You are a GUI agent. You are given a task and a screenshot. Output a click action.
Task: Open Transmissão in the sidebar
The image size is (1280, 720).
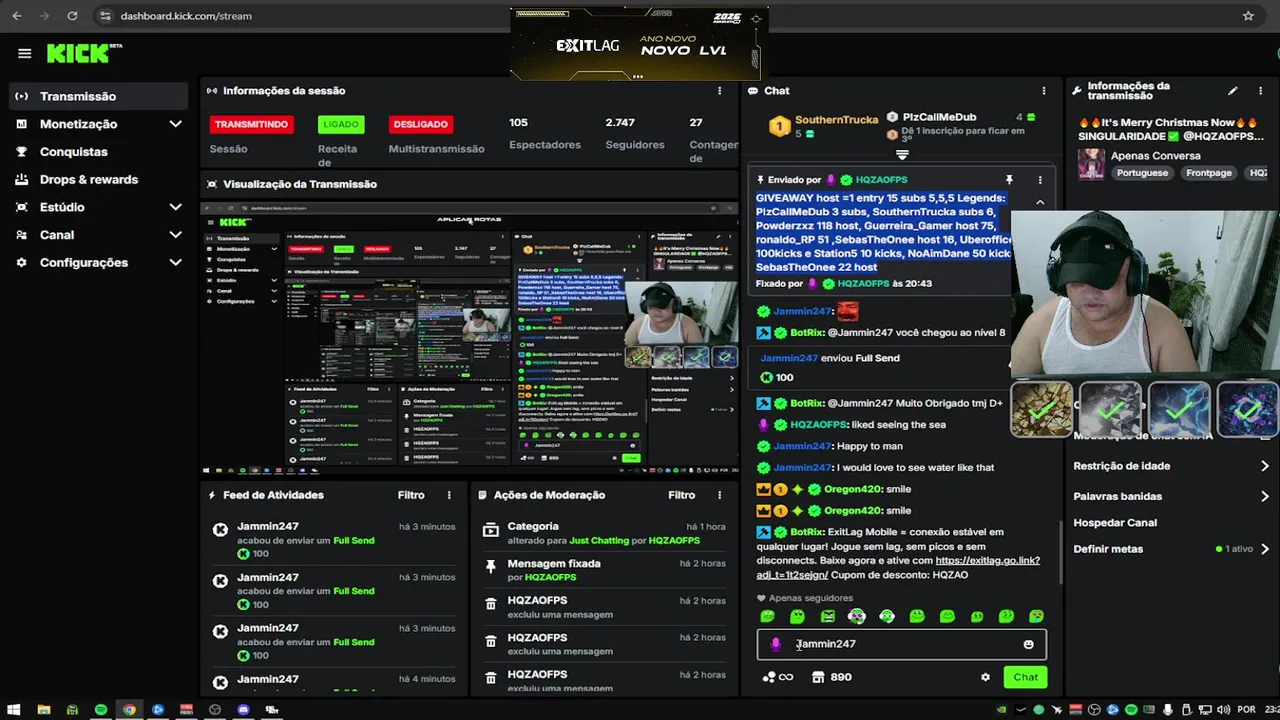(x=98, y=97)
